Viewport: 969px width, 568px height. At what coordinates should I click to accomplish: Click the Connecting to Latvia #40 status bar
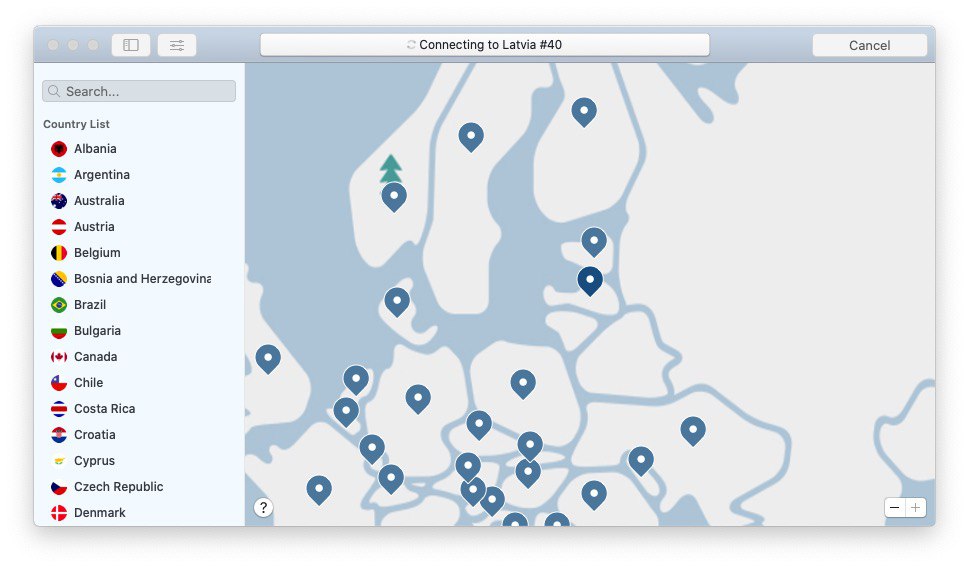(x=484, y=45)
